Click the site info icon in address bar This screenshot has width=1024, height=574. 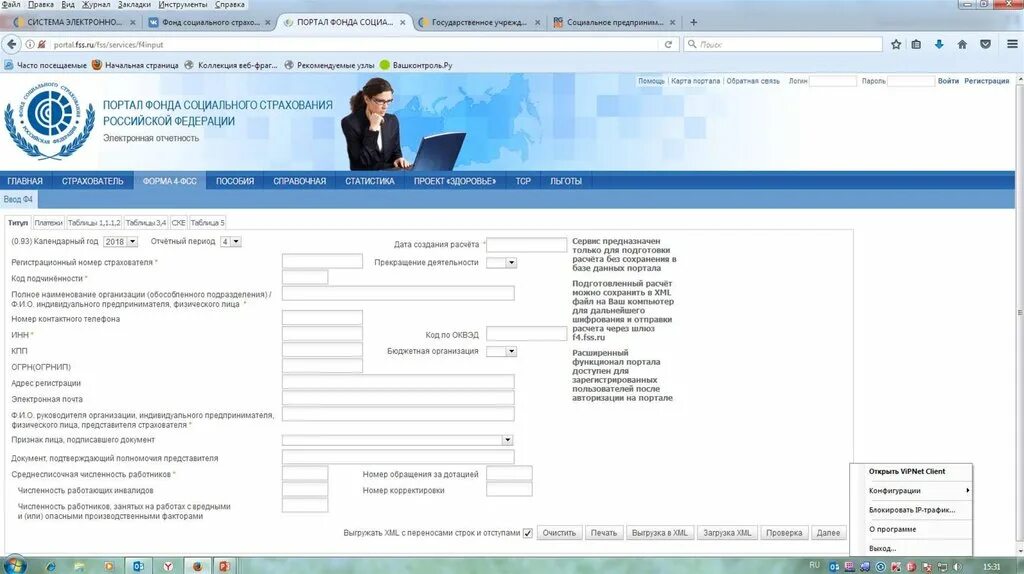pos(29,44)
